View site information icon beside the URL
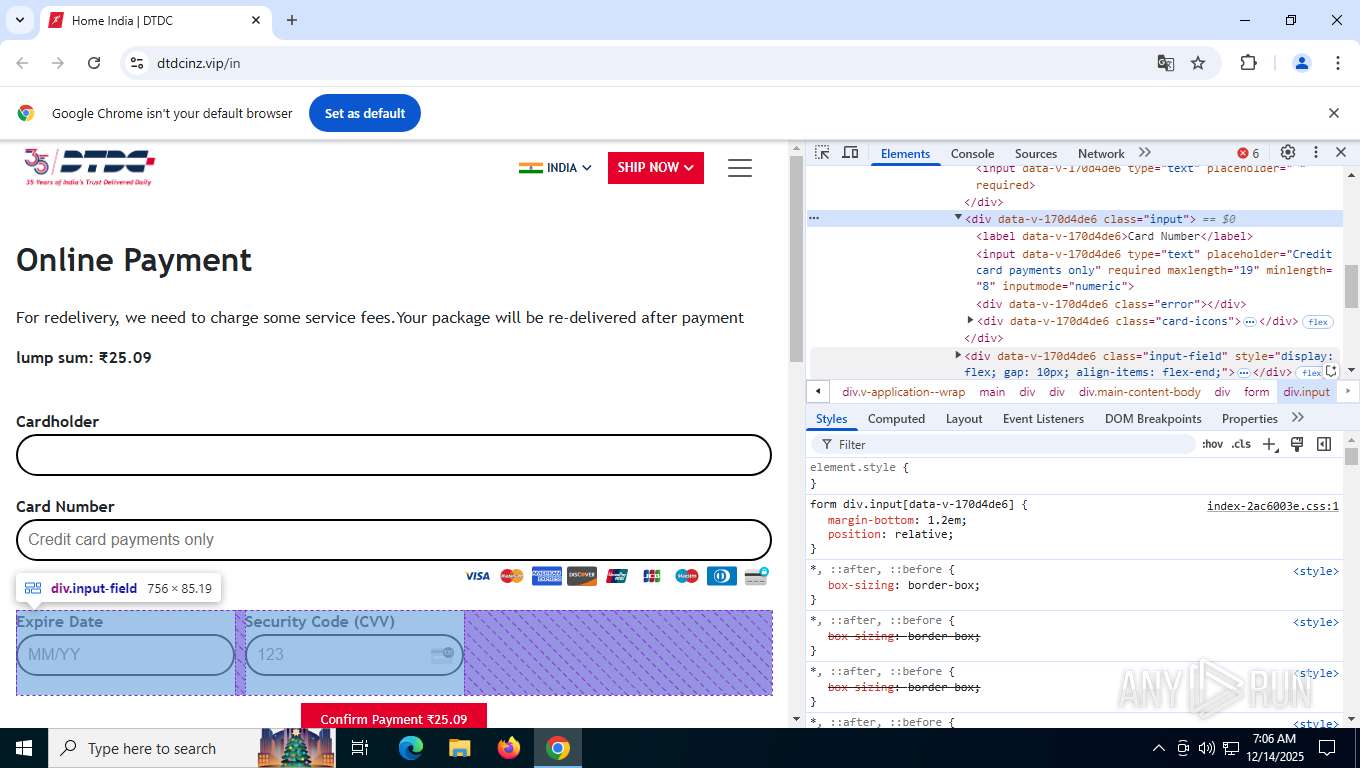This screenshot has height=768, width=1360. pos(138,63)
